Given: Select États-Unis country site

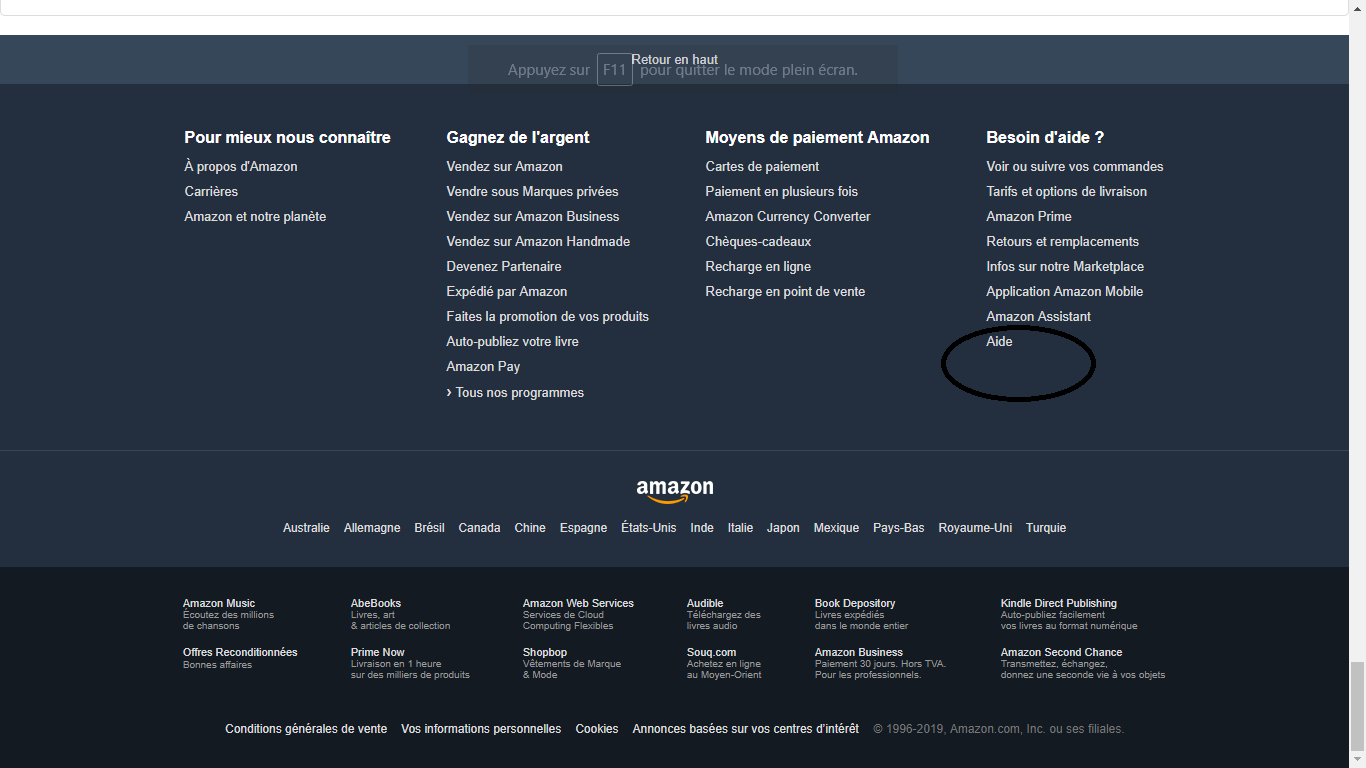Looking at the screenshot, I should pyautogui.click(x=648, y=528).
